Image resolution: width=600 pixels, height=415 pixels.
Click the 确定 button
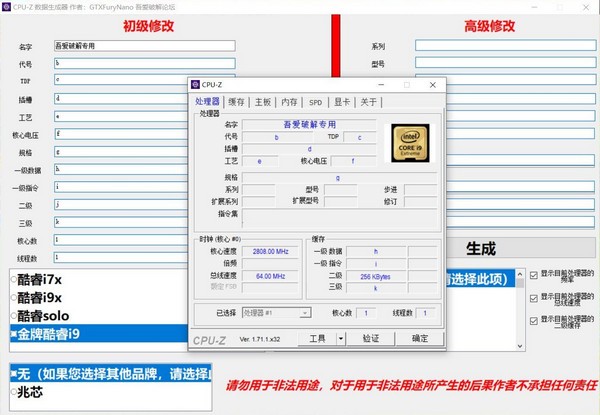[420, 339]
